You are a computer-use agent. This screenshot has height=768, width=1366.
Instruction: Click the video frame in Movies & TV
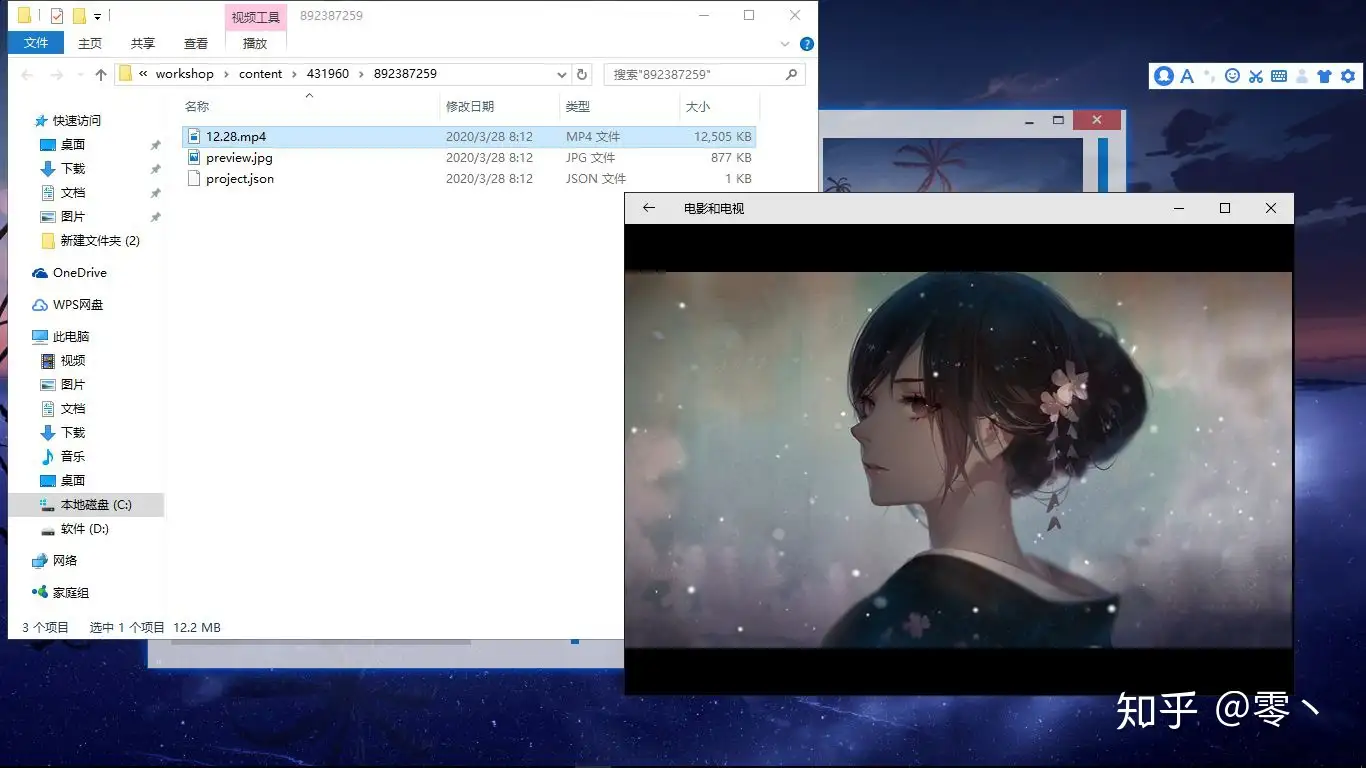(958, 460)
